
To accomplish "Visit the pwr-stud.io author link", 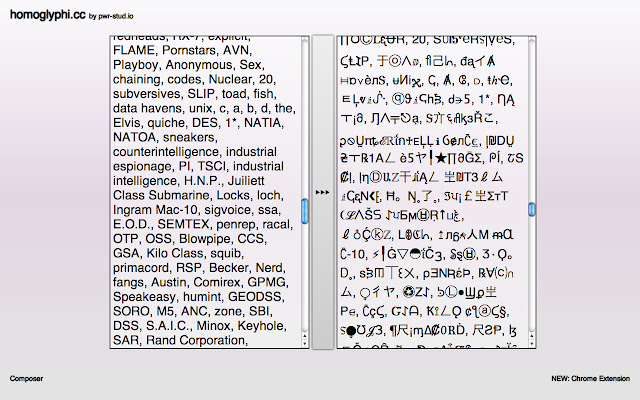I will (x=116, y=17).
